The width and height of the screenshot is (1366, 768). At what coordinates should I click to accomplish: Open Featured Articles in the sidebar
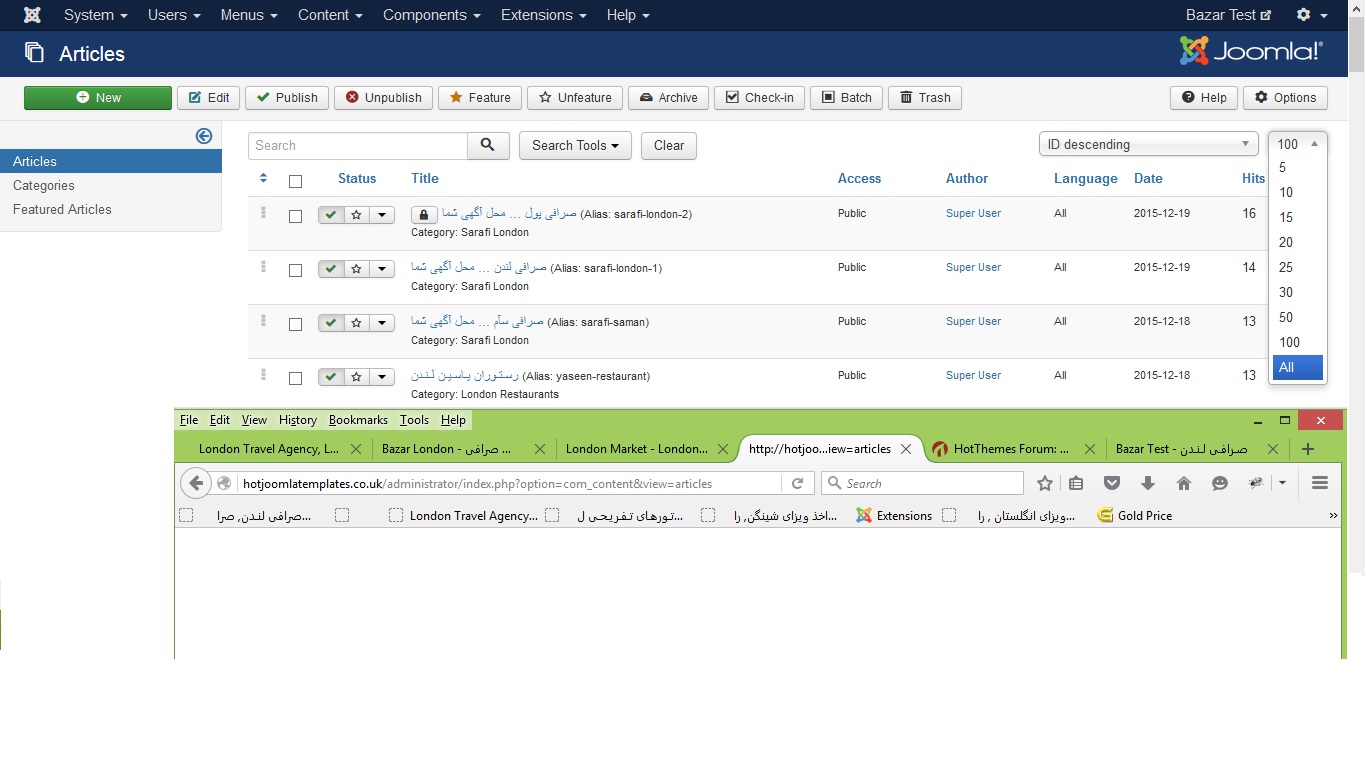62,209
